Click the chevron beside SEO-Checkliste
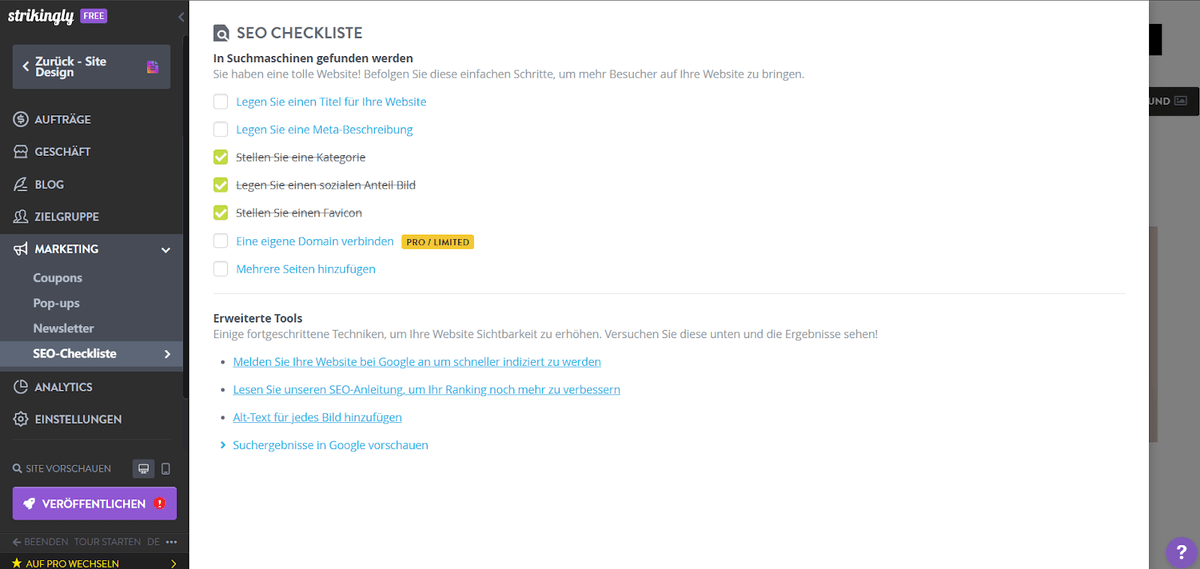The width and height of the screenshot is (1200, 569). [x=167, y=354]
